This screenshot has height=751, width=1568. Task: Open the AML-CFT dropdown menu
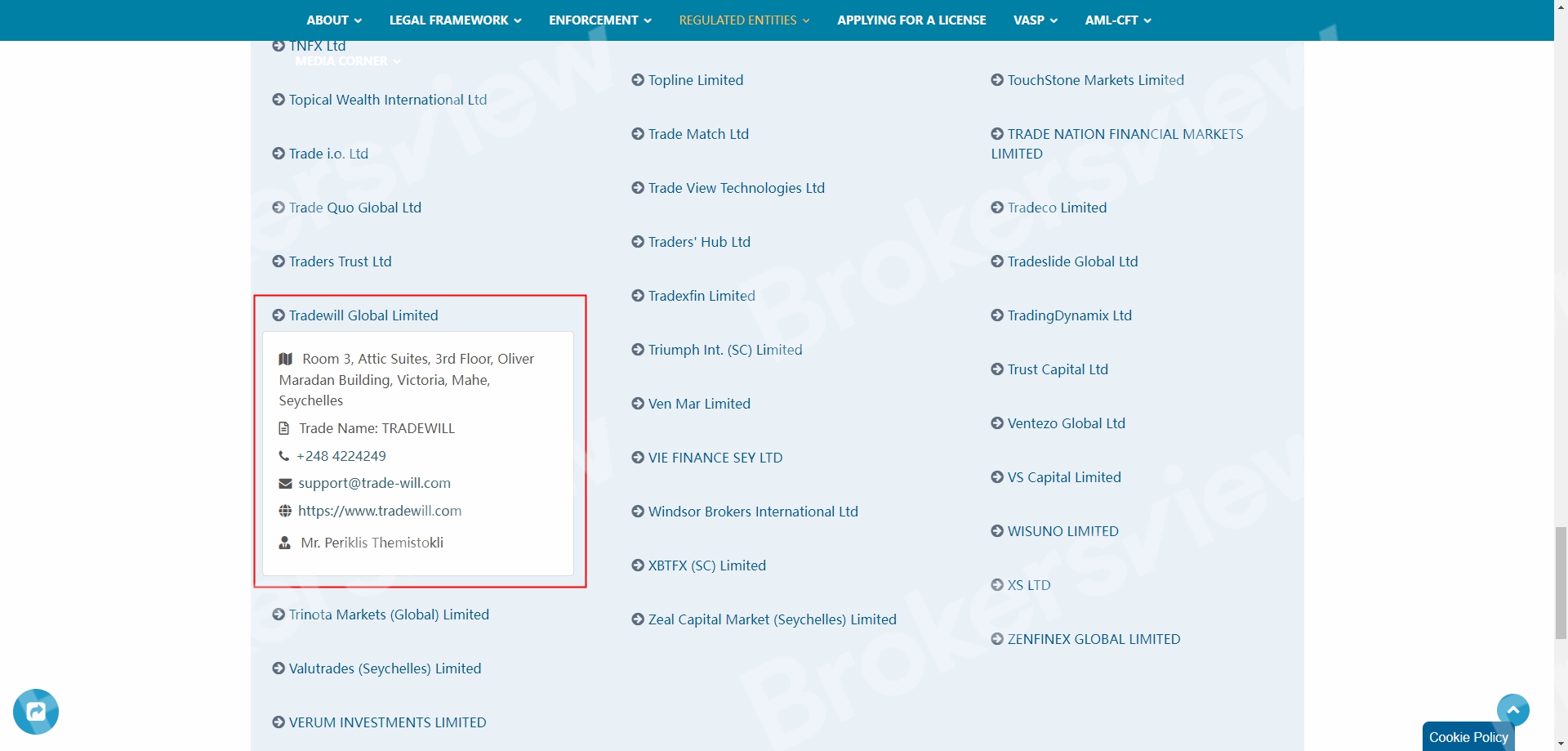point(1118,20)
